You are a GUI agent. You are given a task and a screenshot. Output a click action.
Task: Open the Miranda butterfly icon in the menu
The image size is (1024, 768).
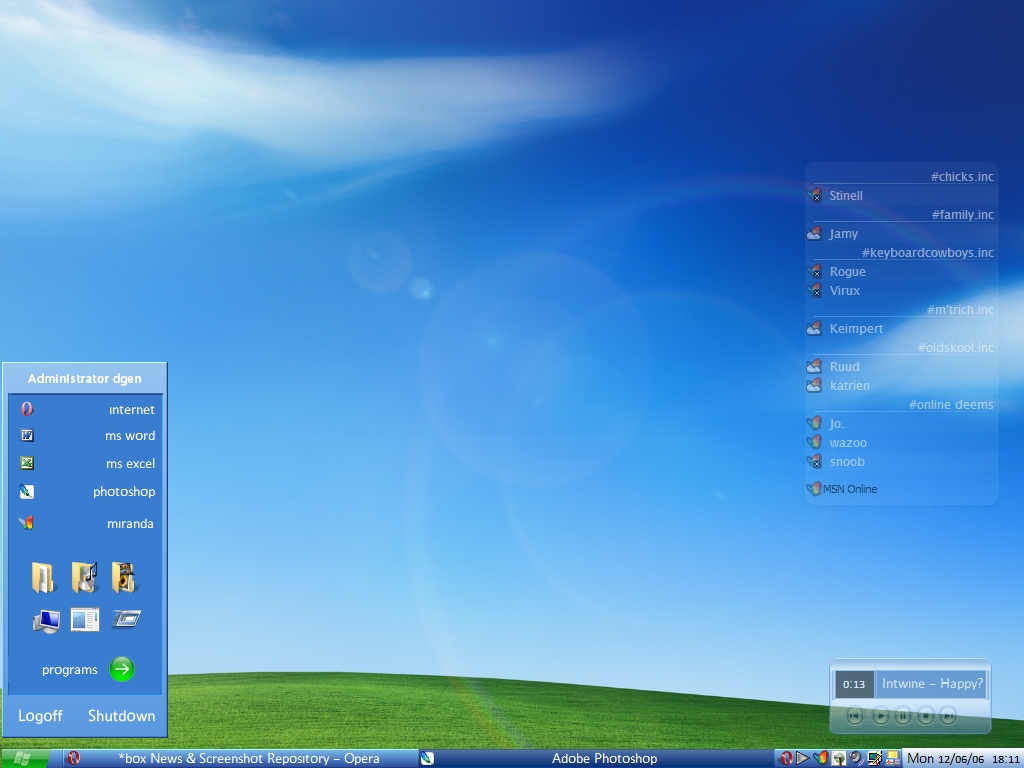pyautogui.click(x=26, y=523)
